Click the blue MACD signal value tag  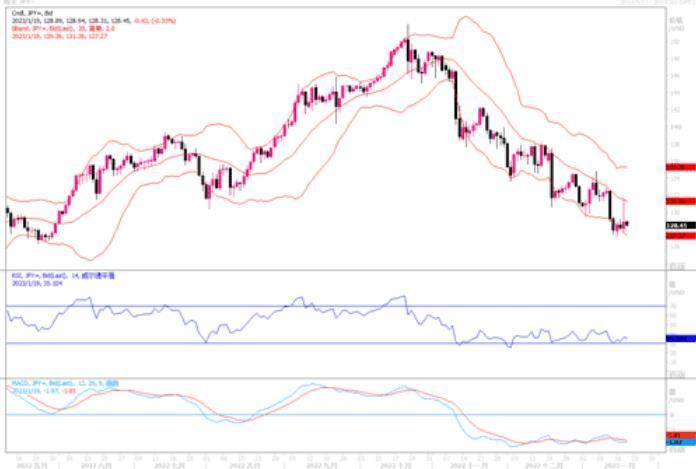click(x=678, y=441)
